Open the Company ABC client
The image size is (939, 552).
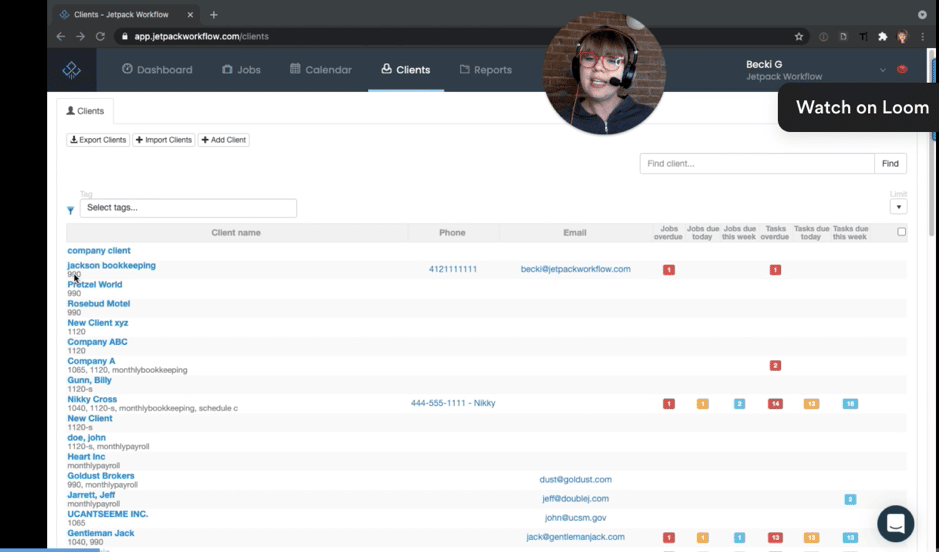tap(97, 342)
